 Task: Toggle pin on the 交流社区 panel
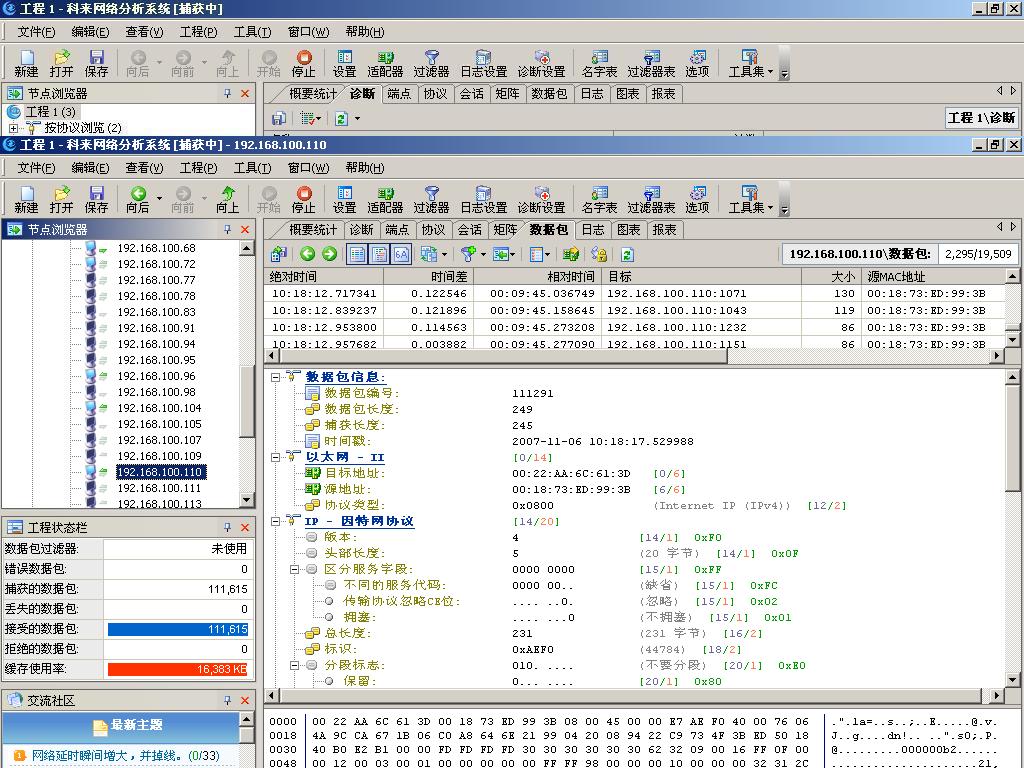pyautogui.click(x=228, y=700)
